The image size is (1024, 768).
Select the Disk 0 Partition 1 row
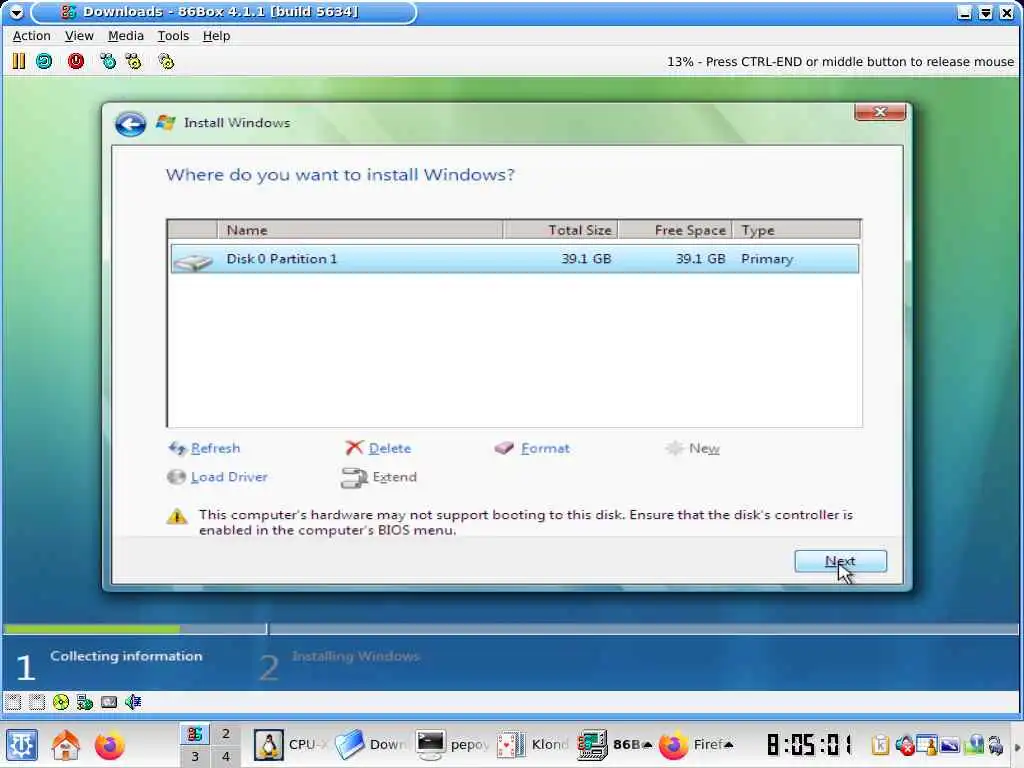[515, 259]
